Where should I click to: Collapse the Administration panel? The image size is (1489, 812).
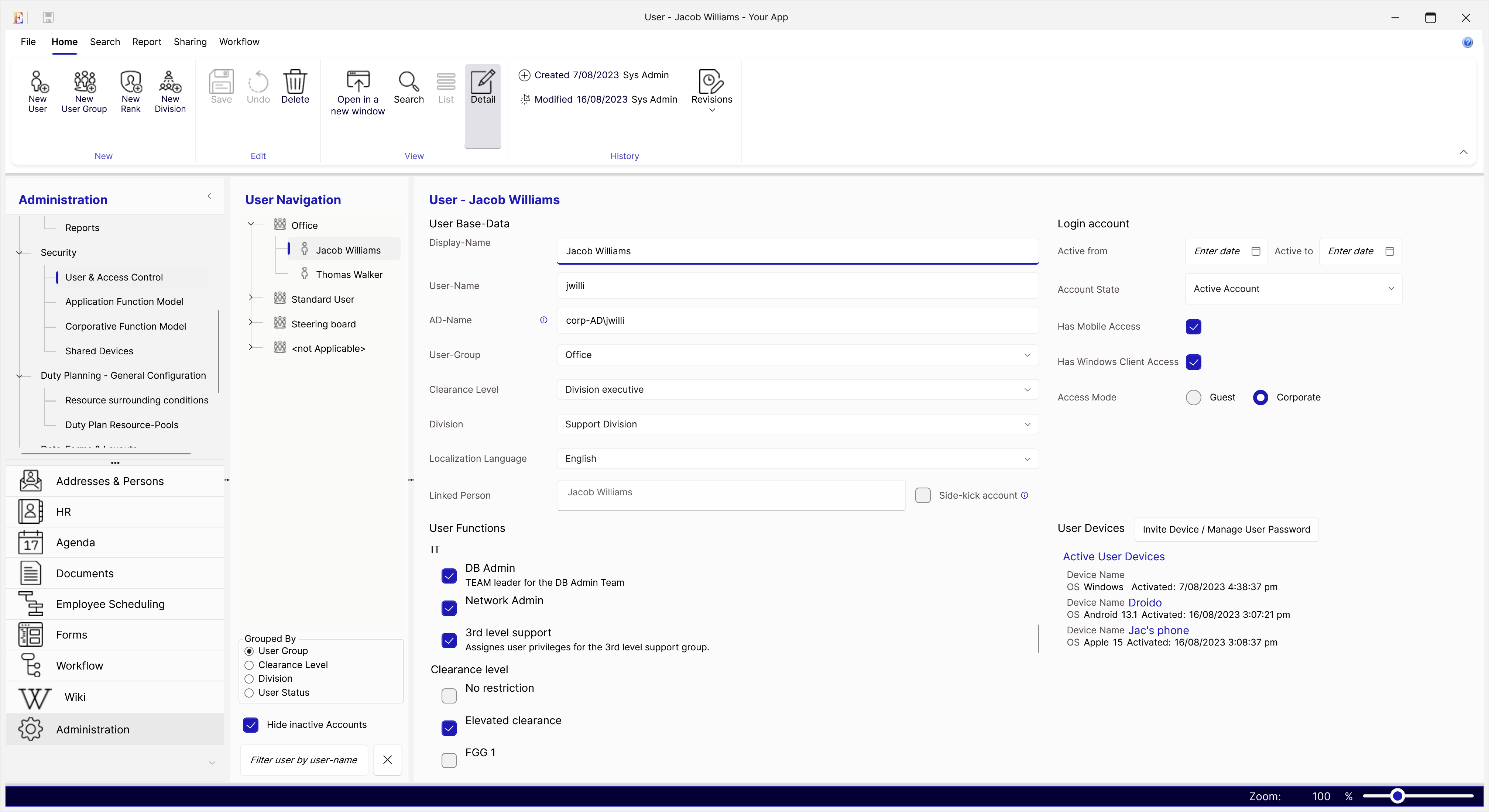point(209,196)
